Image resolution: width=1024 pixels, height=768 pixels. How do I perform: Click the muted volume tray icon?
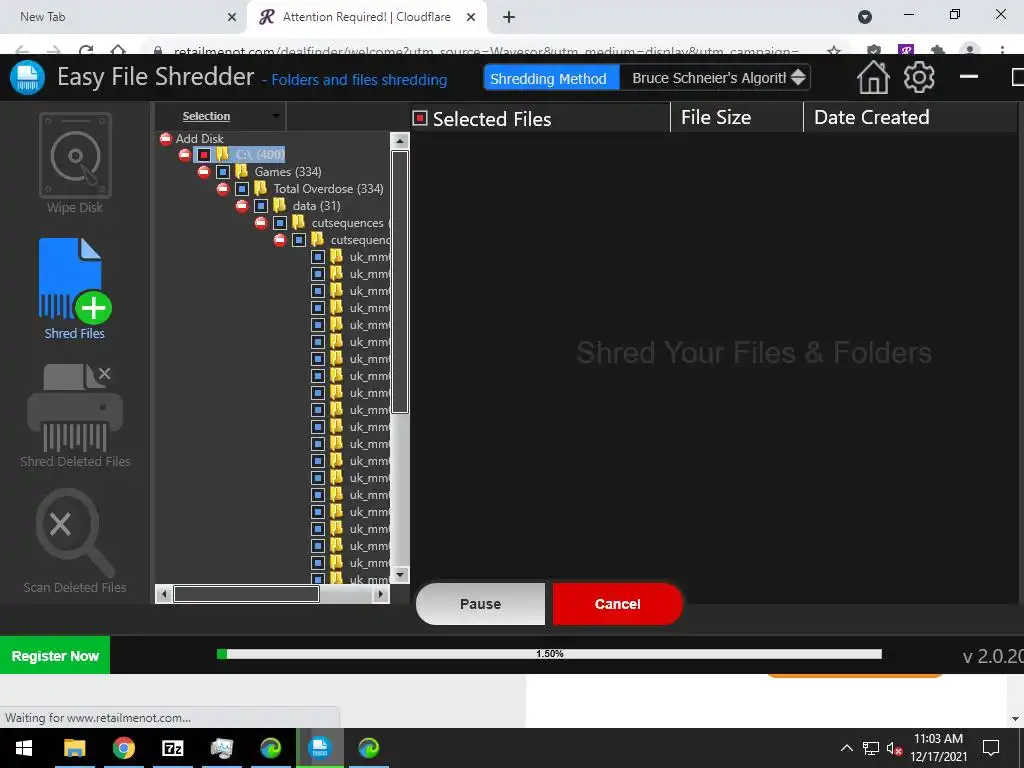[x=895, y=748]
